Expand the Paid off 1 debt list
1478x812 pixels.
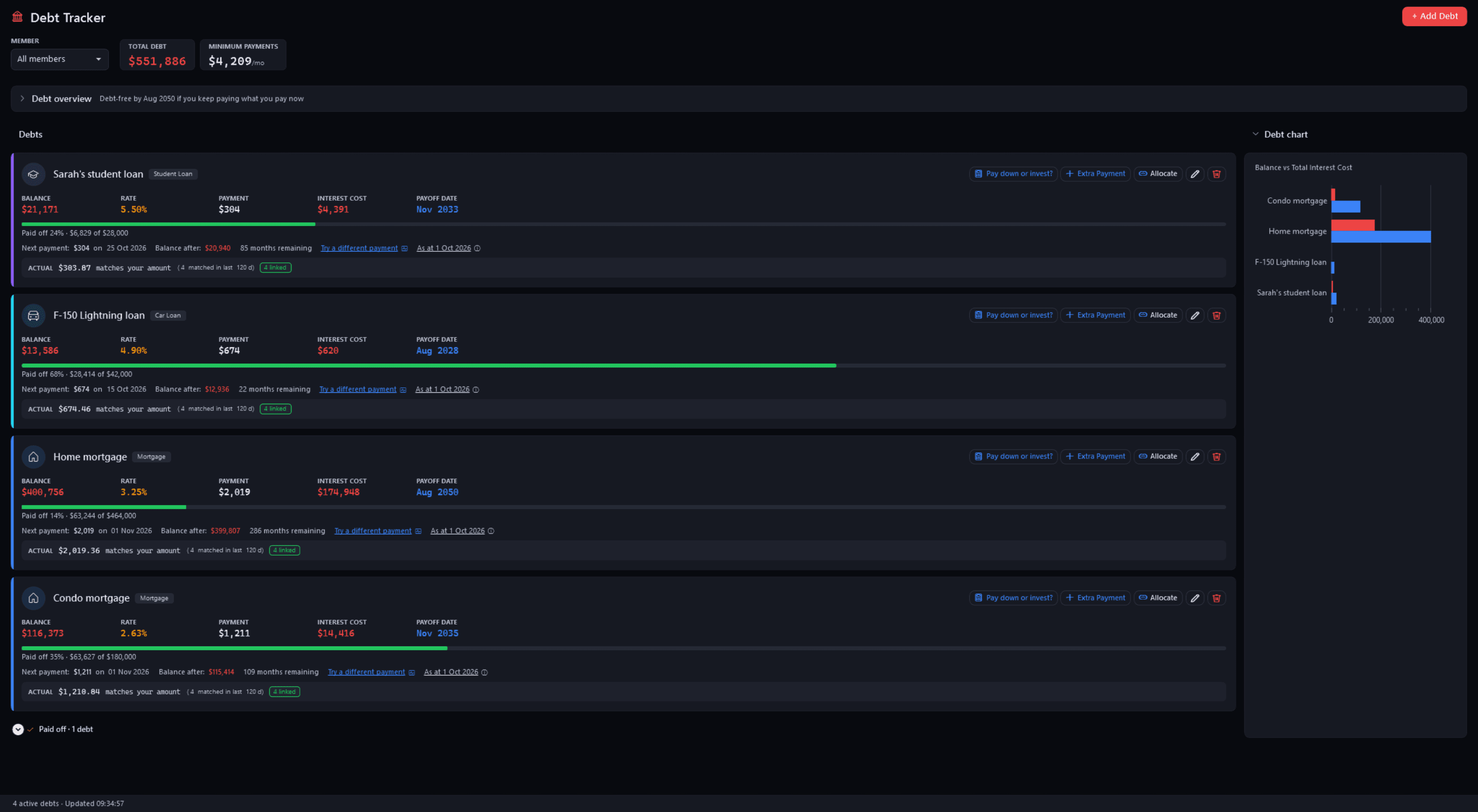point(18,730)
